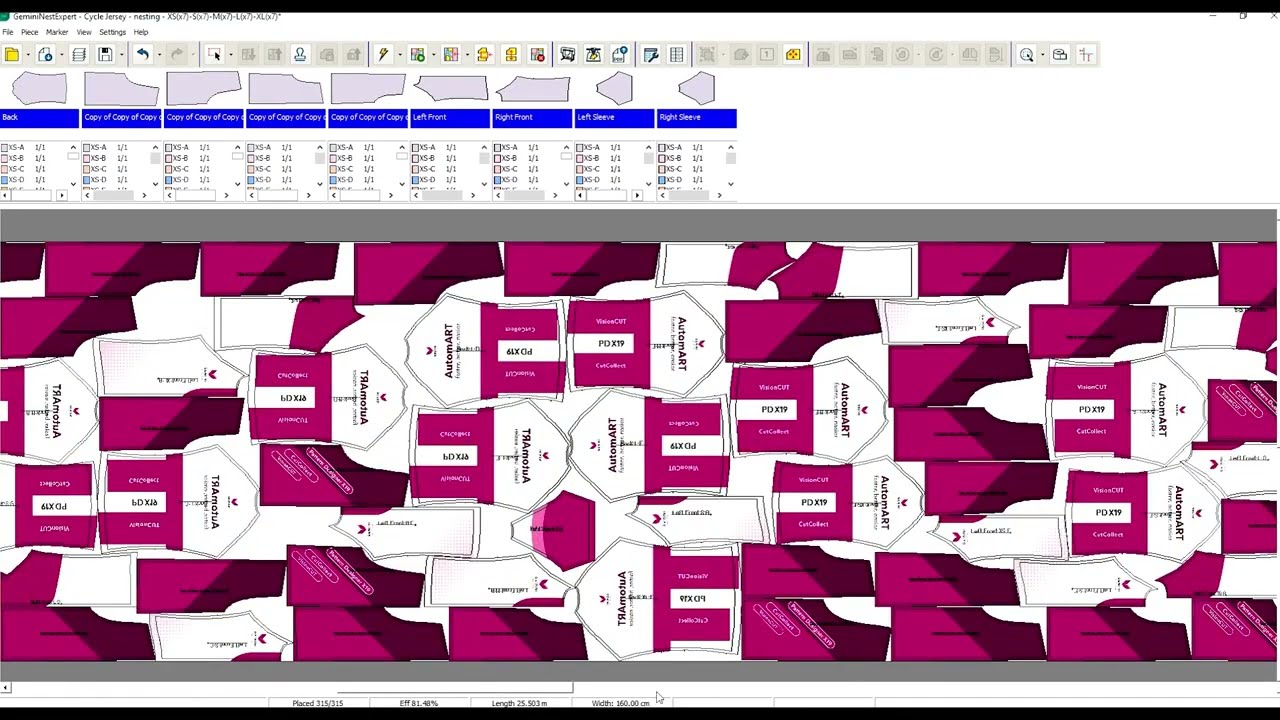This screenshot has height=720, width=1280.
Task: Open the table report icon
Action: click(x=677, y=55)
